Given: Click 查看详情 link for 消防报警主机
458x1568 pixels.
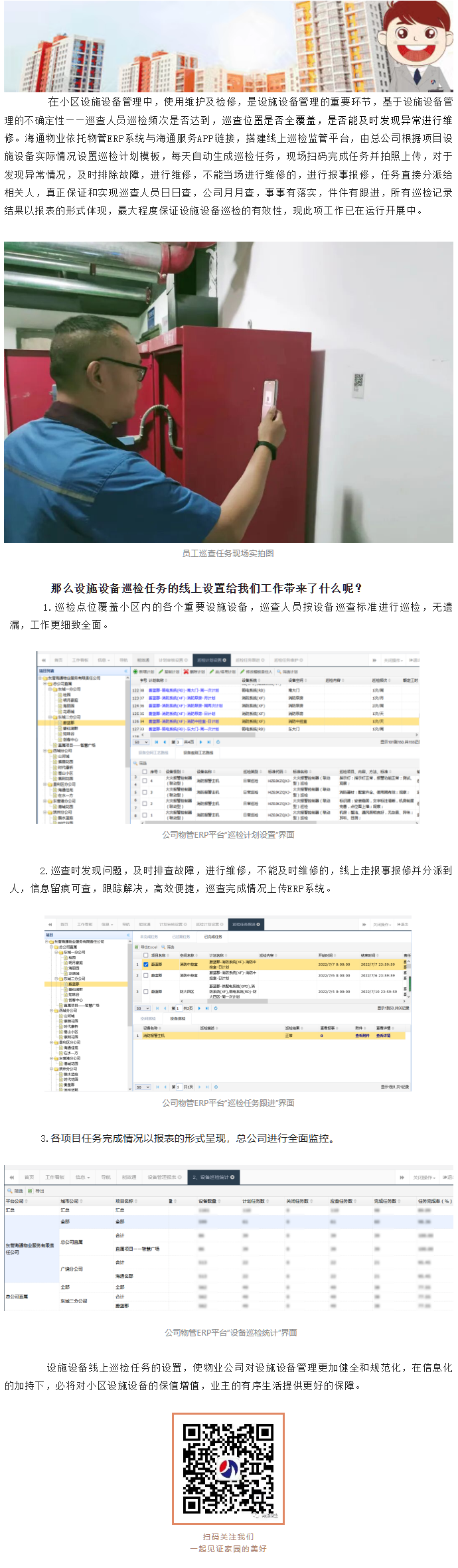Looking at the screenshot, I should 384,1036.
